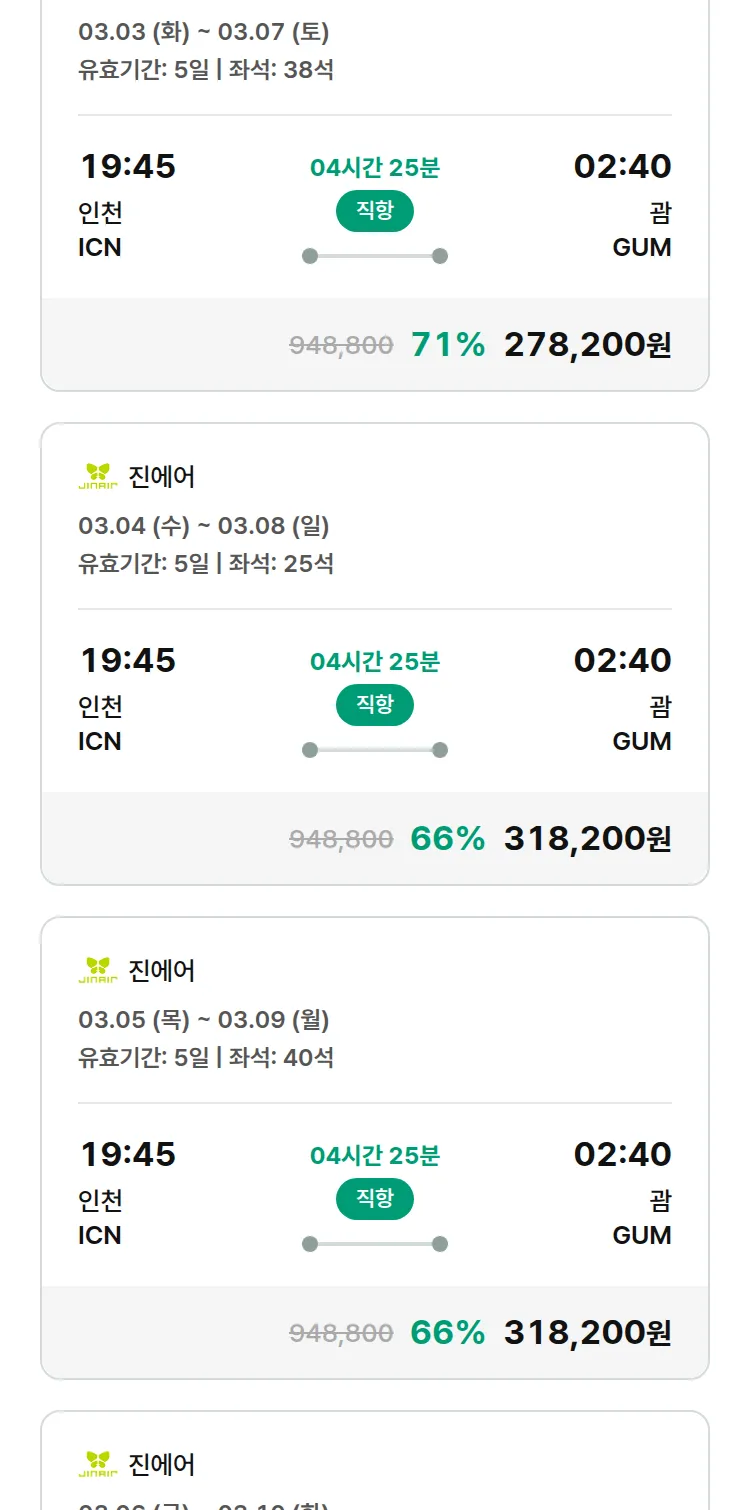Click the Jin Air logo in the 03.04 card
Screen dimensions: 750x1510
[98, 476]
